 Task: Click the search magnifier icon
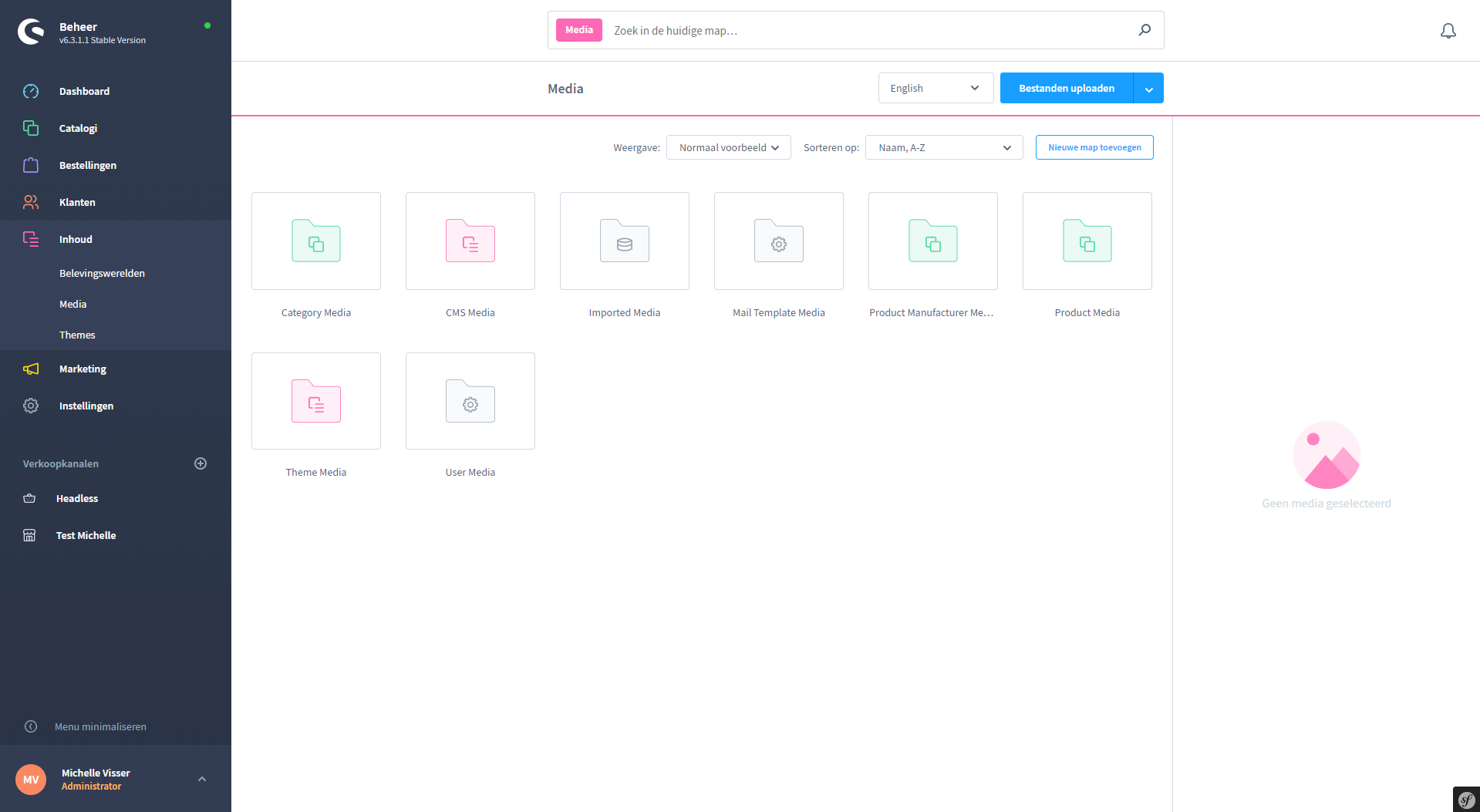(x=1145, y=30)
